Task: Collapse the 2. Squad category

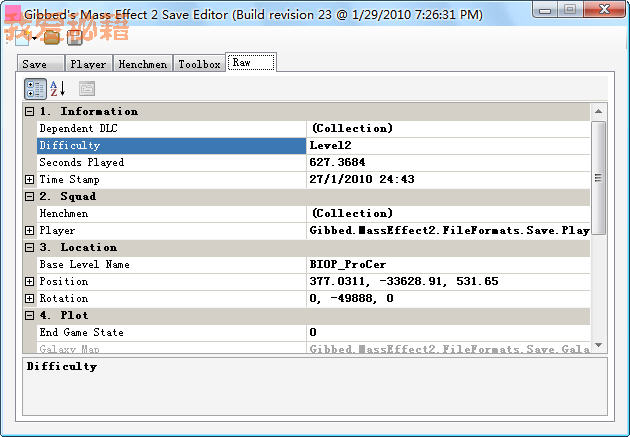Action: pyautogui.click(x=30, y=197)
